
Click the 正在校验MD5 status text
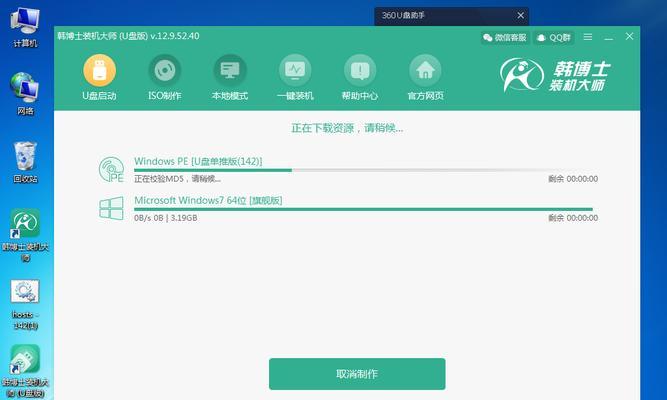point(177,179)
